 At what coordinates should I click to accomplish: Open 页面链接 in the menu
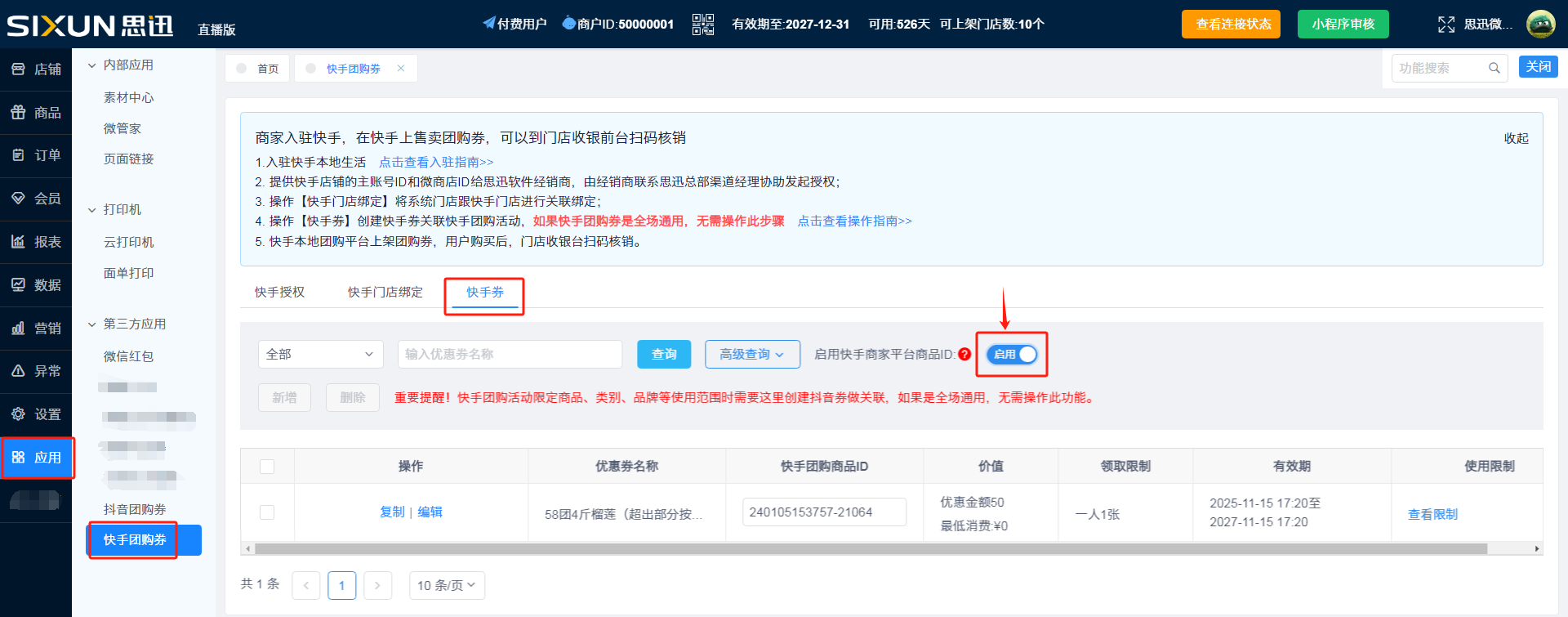pyautogui.click(x=129, y=159)
